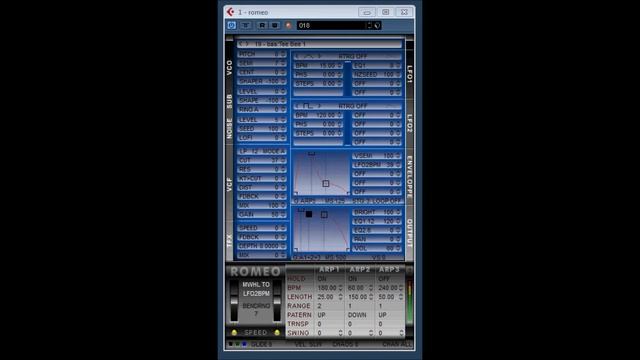Click the second toolbar button beside the power button
The image size is (640, 360).
pyautogui.click(x=245, y=25)
